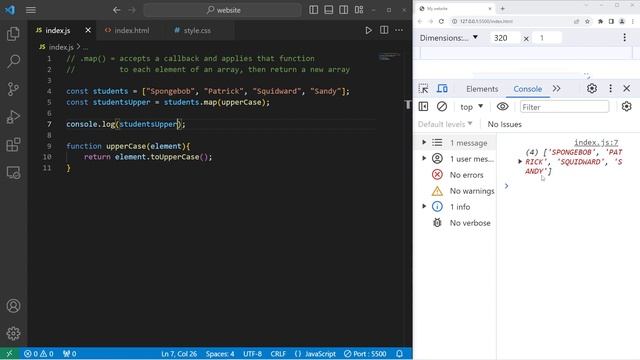Open VS Code notifications bell

pos(399,354)
